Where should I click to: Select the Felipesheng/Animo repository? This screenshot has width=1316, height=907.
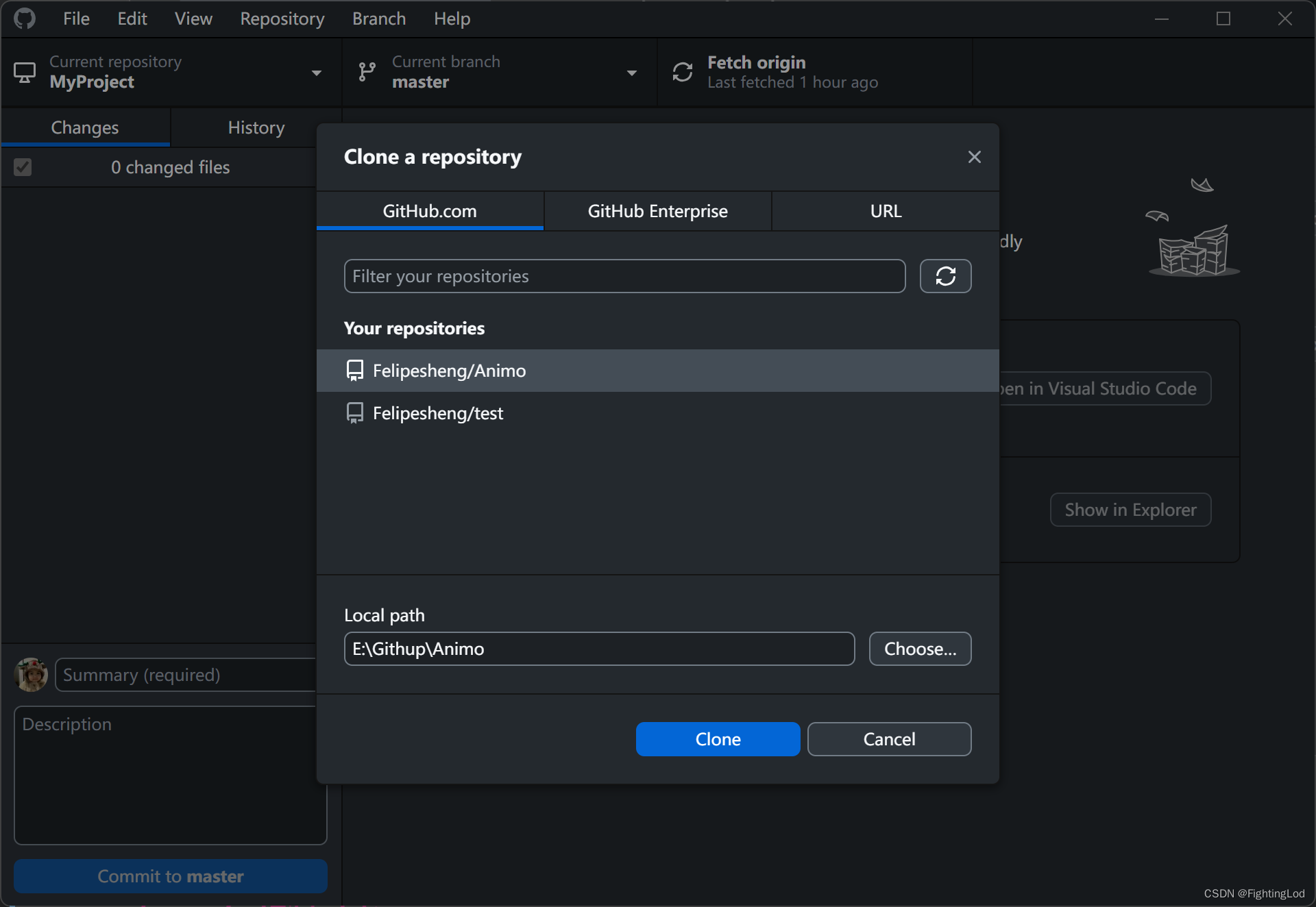[657, 371]
